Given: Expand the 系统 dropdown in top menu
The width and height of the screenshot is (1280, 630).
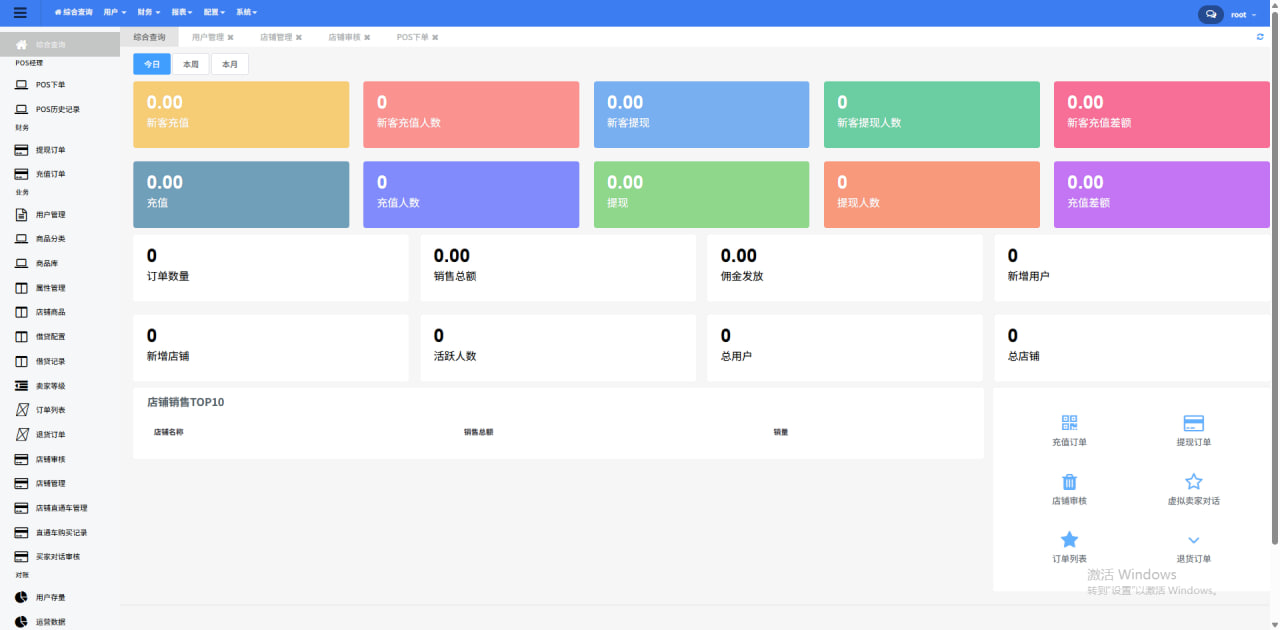Looking at the screenshot, I should click(246, 13).
